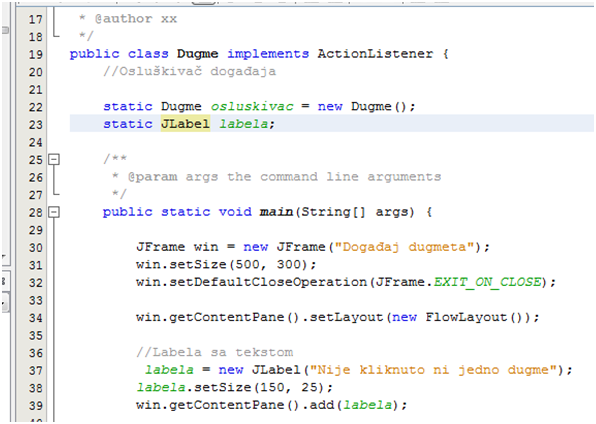Click the main method name

coord(276,211)
